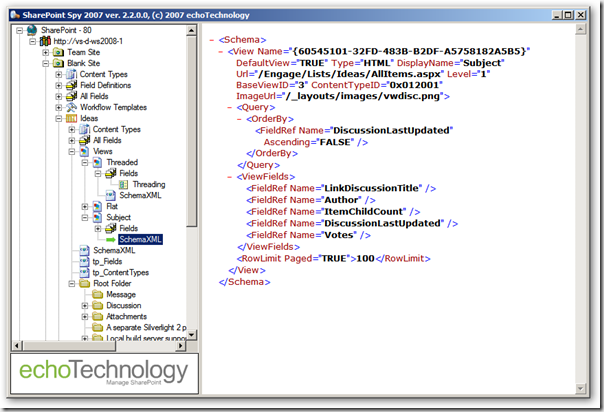Select the Flat view item

[112, 206]
